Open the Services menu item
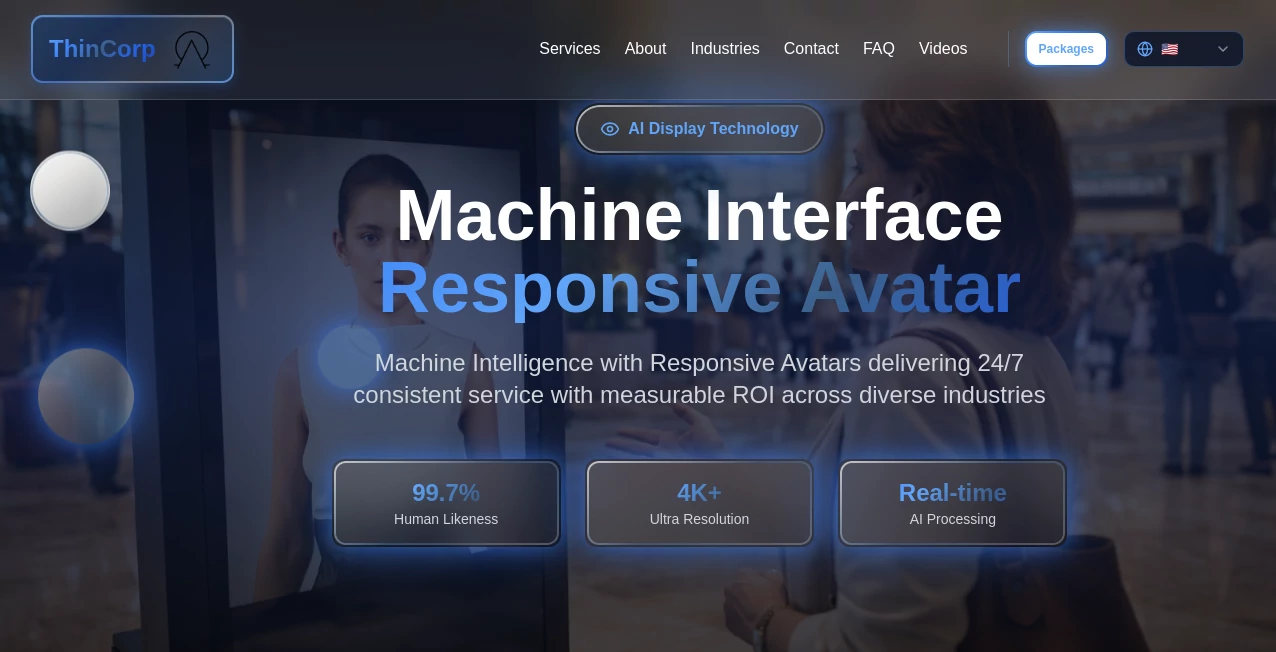This screenshot has width=1276, height=652. click(569, 49)
